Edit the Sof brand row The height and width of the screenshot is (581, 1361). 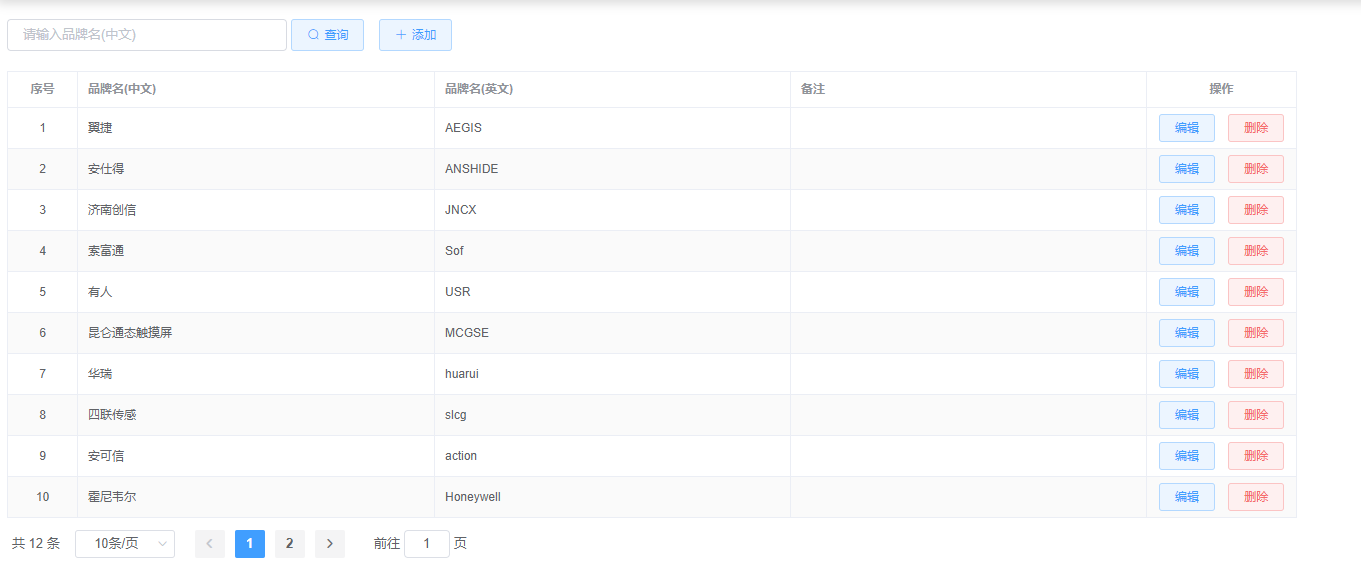click(1186, 251)
